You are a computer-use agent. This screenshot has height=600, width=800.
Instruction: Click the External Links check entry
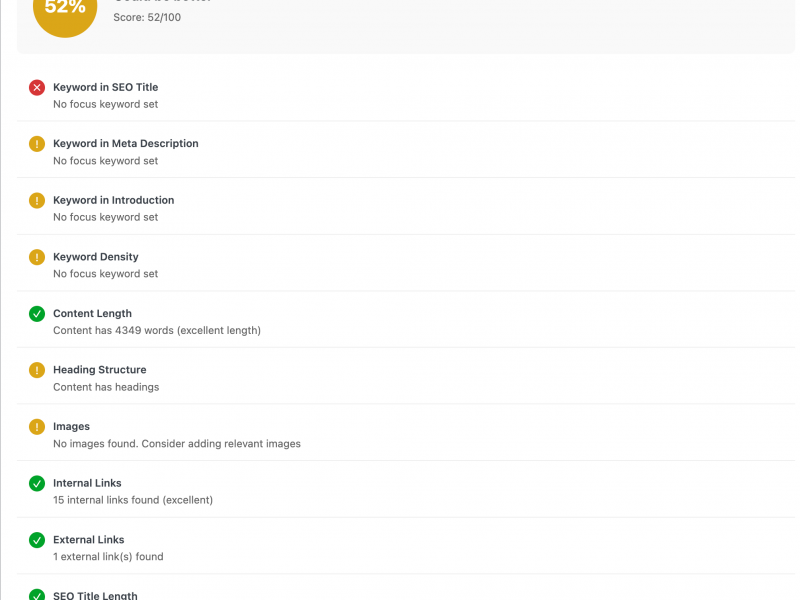[x=400, y=547]
